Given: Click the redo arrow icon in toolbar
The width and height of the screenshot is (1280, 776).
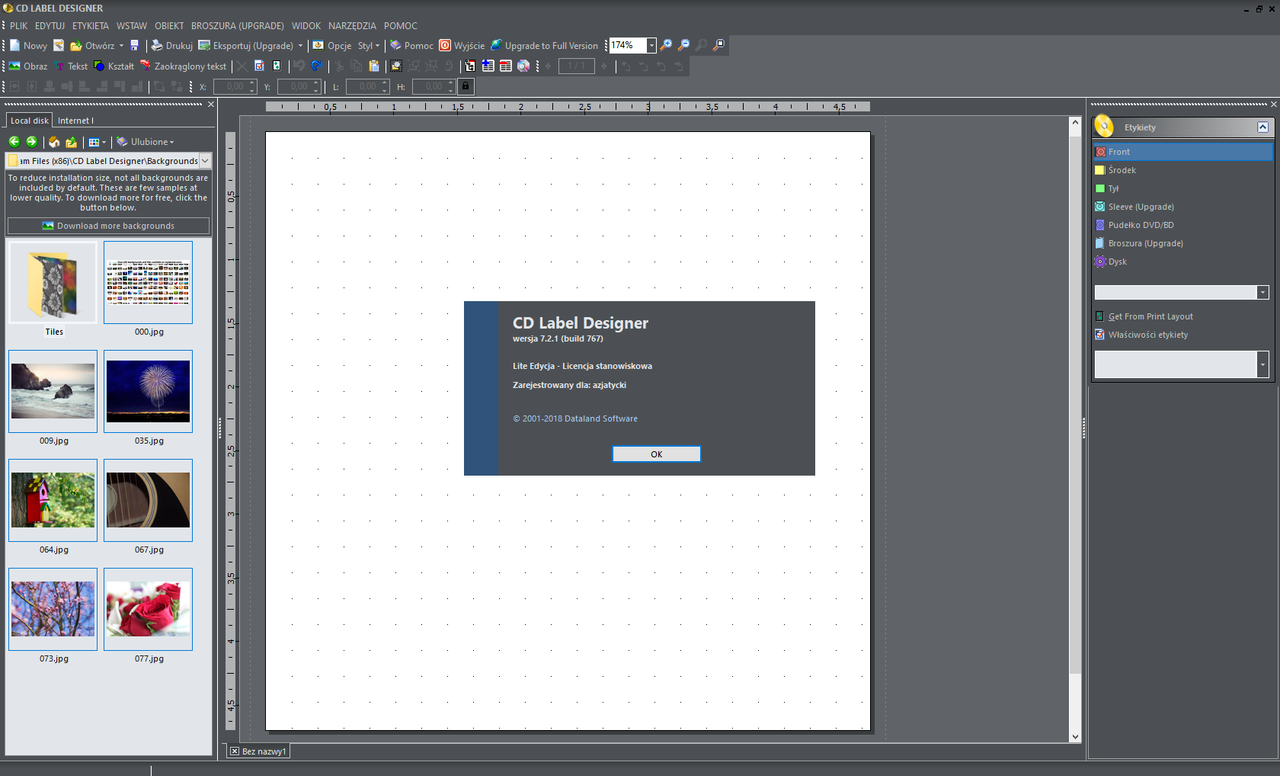Looking at the screenshot, I should pos(317,66).
